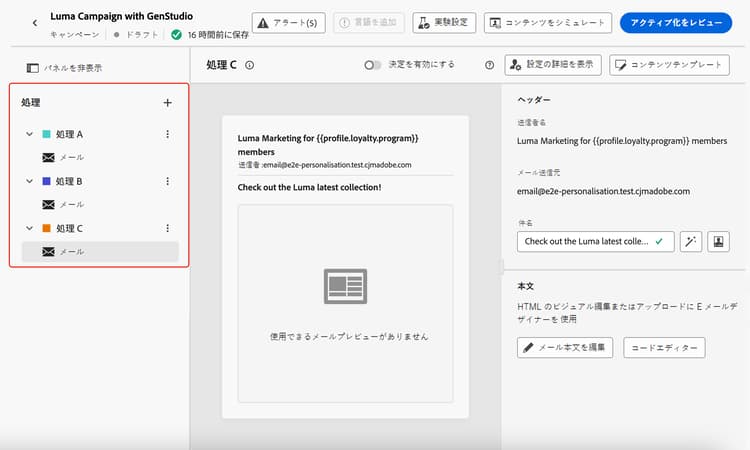Click the side panel collapse handle
This screenshot has width=750, height=450.
(501, 266)
